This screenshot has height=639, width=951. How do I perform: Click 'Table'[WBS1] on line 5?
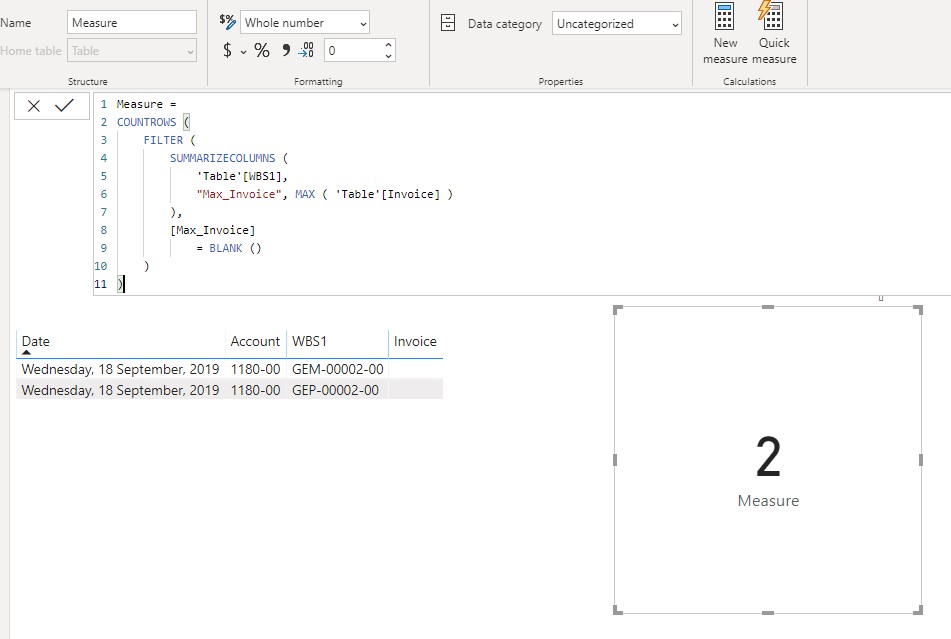[x=241, y=176]
